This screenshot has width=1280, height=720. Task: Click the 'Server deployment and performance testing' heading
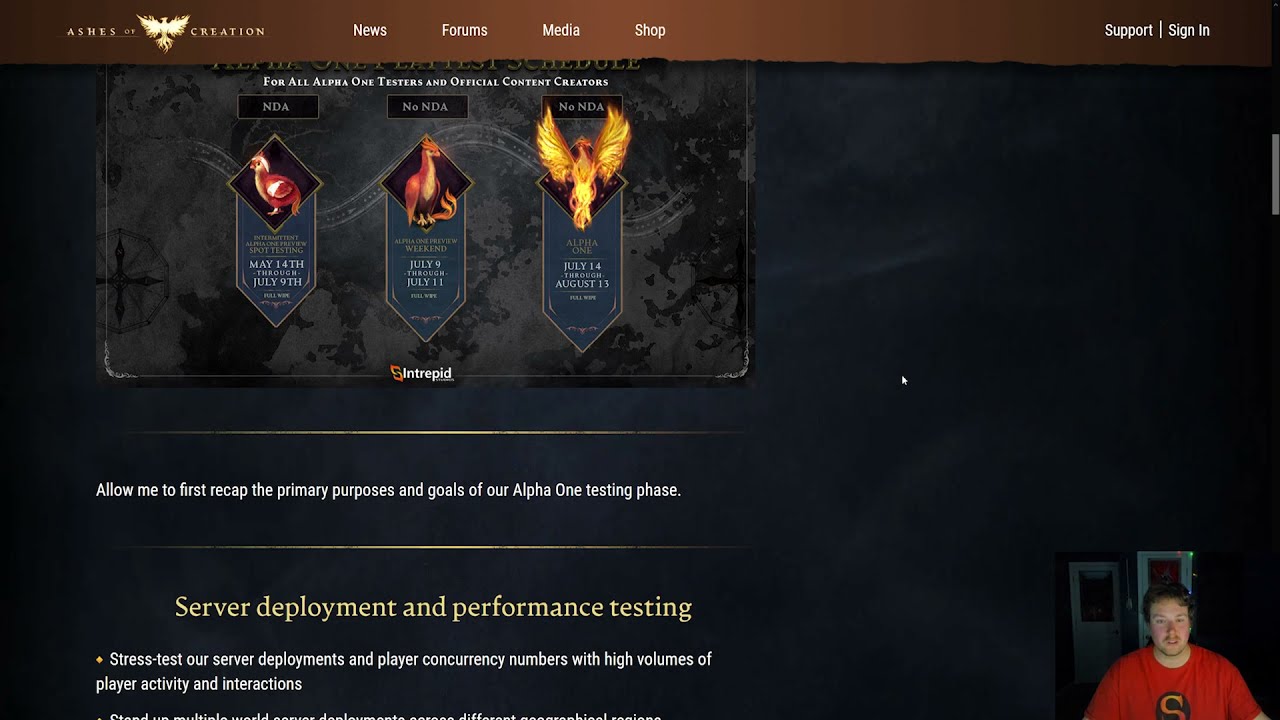(433, 607)
